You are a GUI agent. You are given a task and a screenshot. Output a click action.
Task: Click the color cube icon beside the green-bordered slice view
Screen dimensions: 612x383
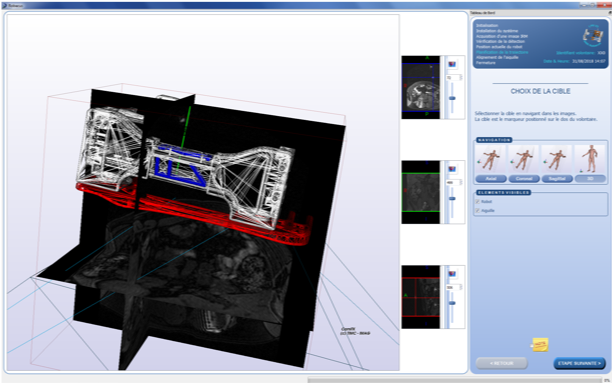(x=452, y=169)
